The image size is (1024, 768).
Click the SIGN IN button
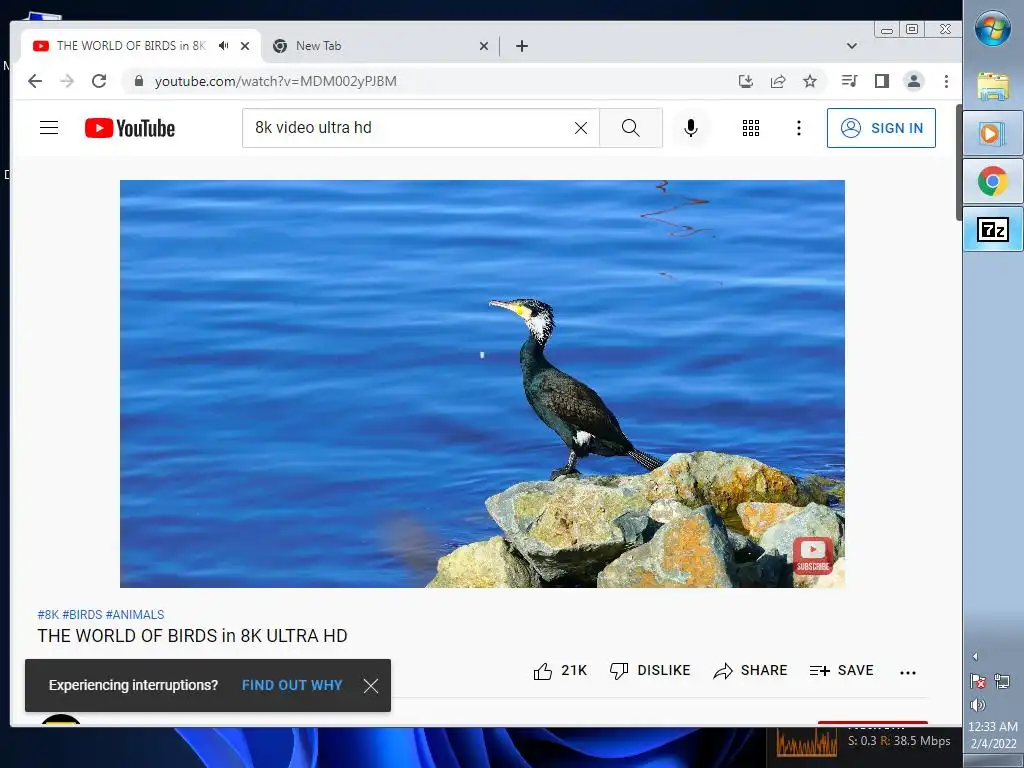[x=881, y=128]
